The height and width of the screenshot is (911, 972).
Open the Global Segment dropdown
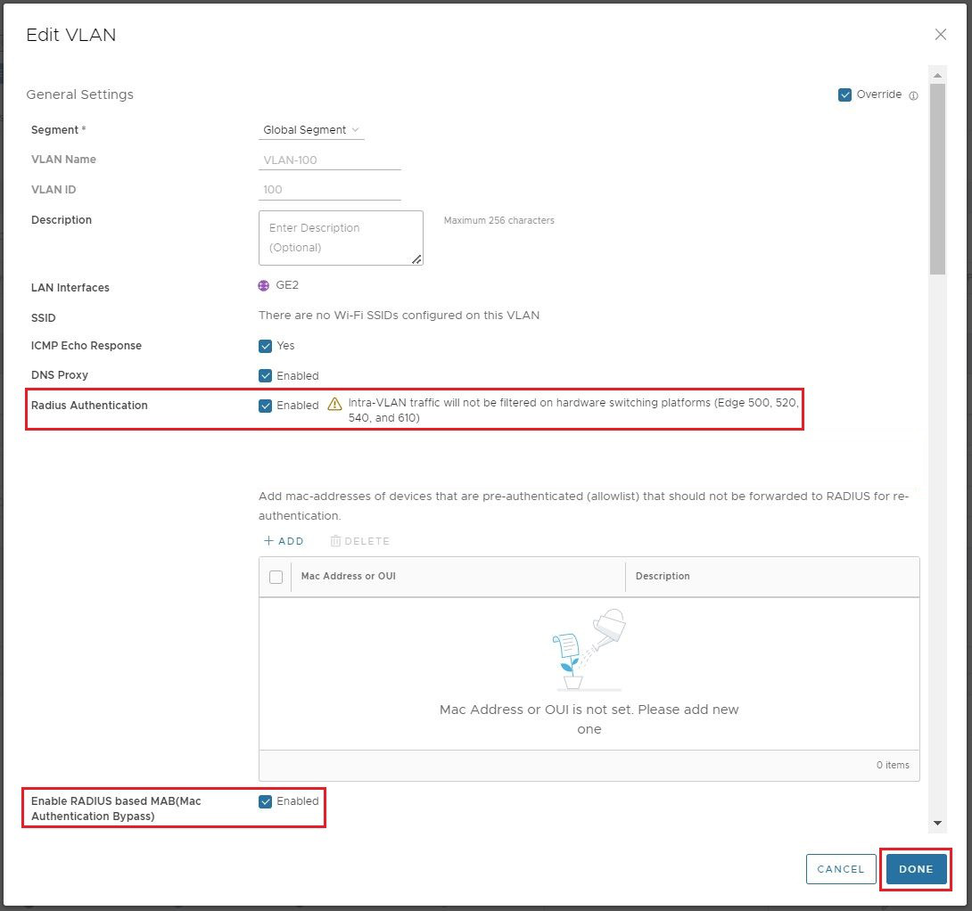[311, 130]
